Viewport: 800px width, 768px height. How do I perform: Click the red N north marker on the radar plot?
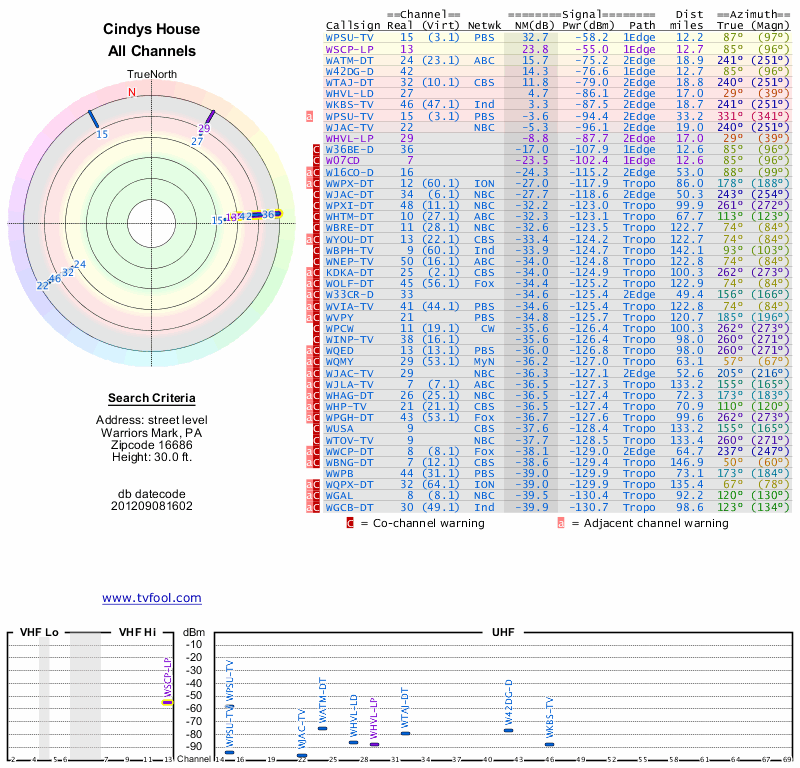point(131,93)
